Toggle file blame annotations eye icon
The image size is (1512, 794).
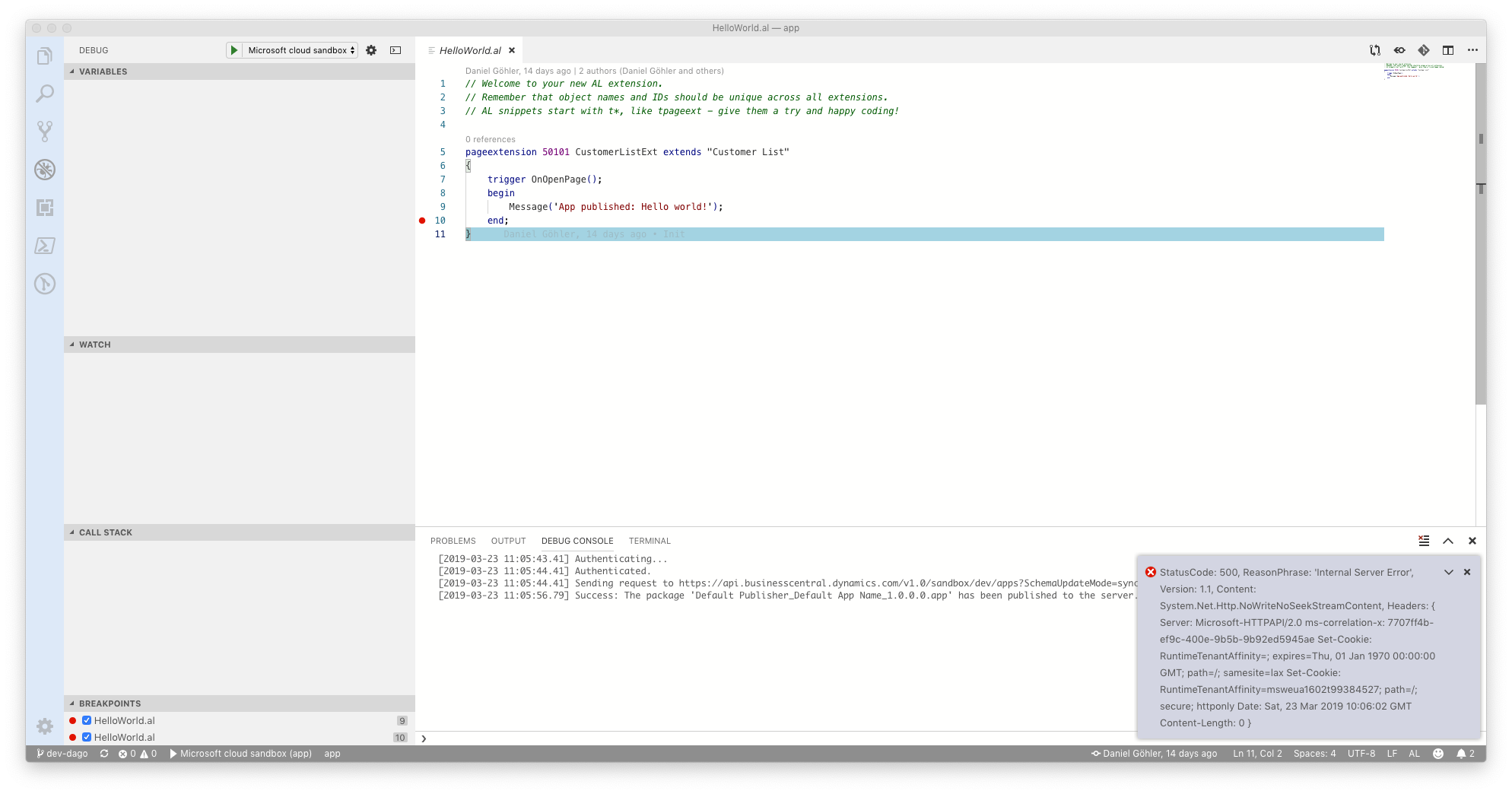pyautogui.click(x=1399, y=50)
